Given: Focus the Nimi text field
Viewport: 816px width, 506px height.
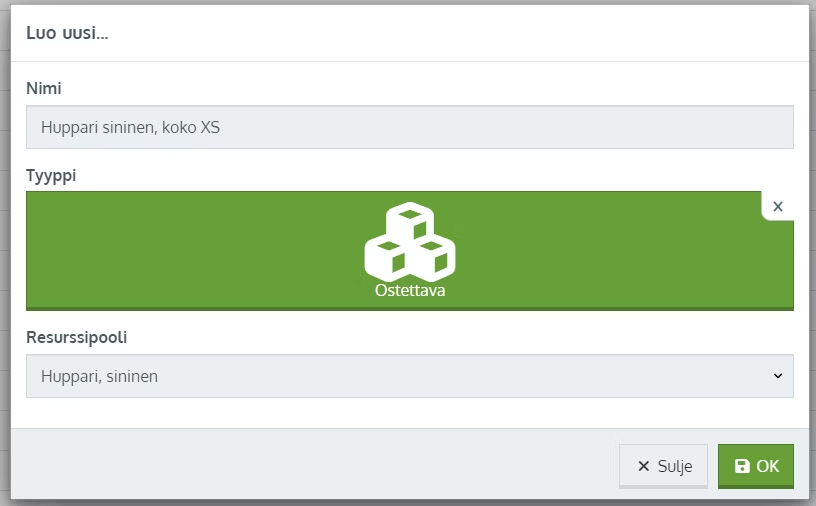Looking at the screenshot, I should pyautogui.click(x=410, y=127).
